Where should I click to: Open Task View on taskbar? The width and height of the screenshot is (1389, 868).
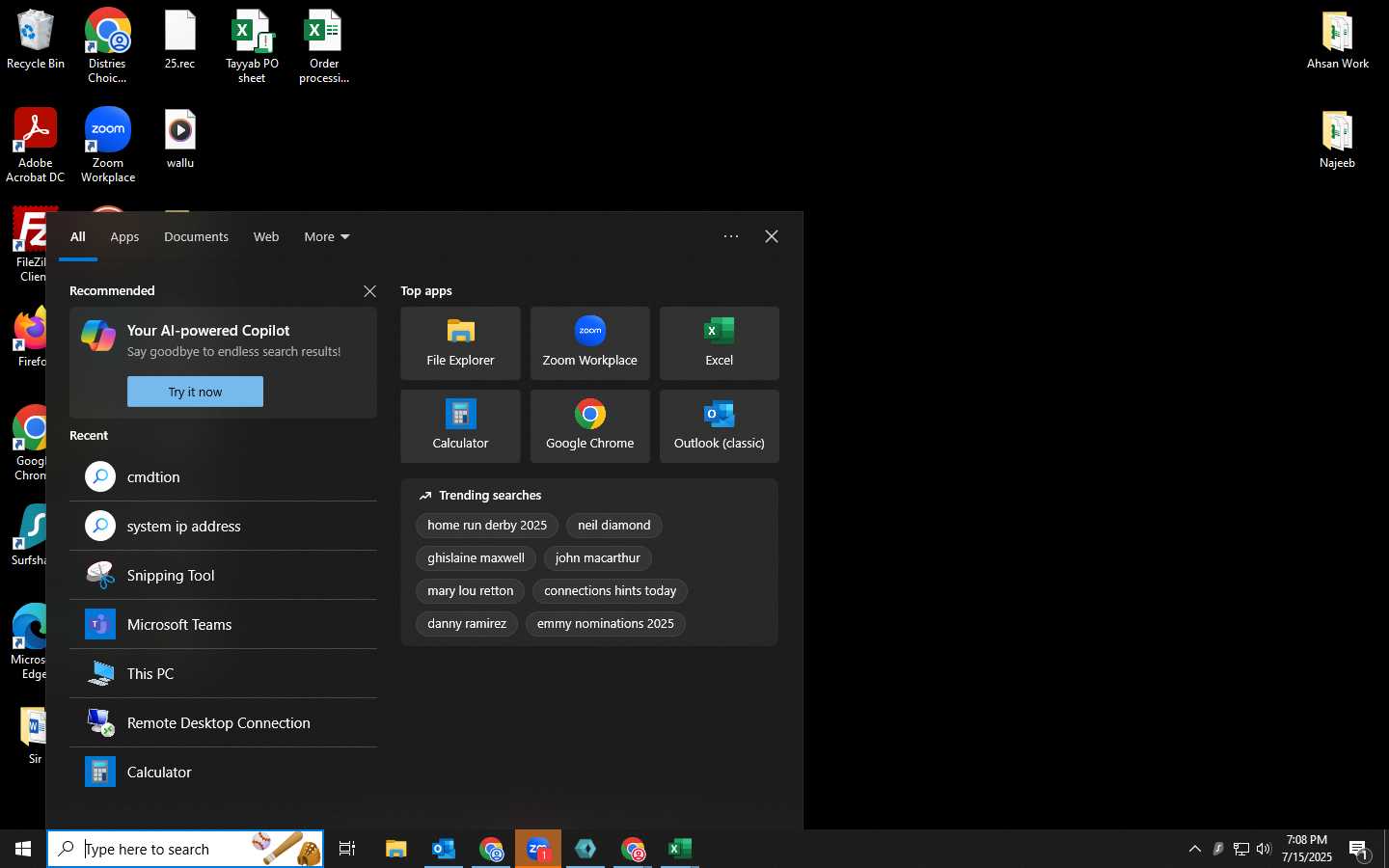coord(347,849)
